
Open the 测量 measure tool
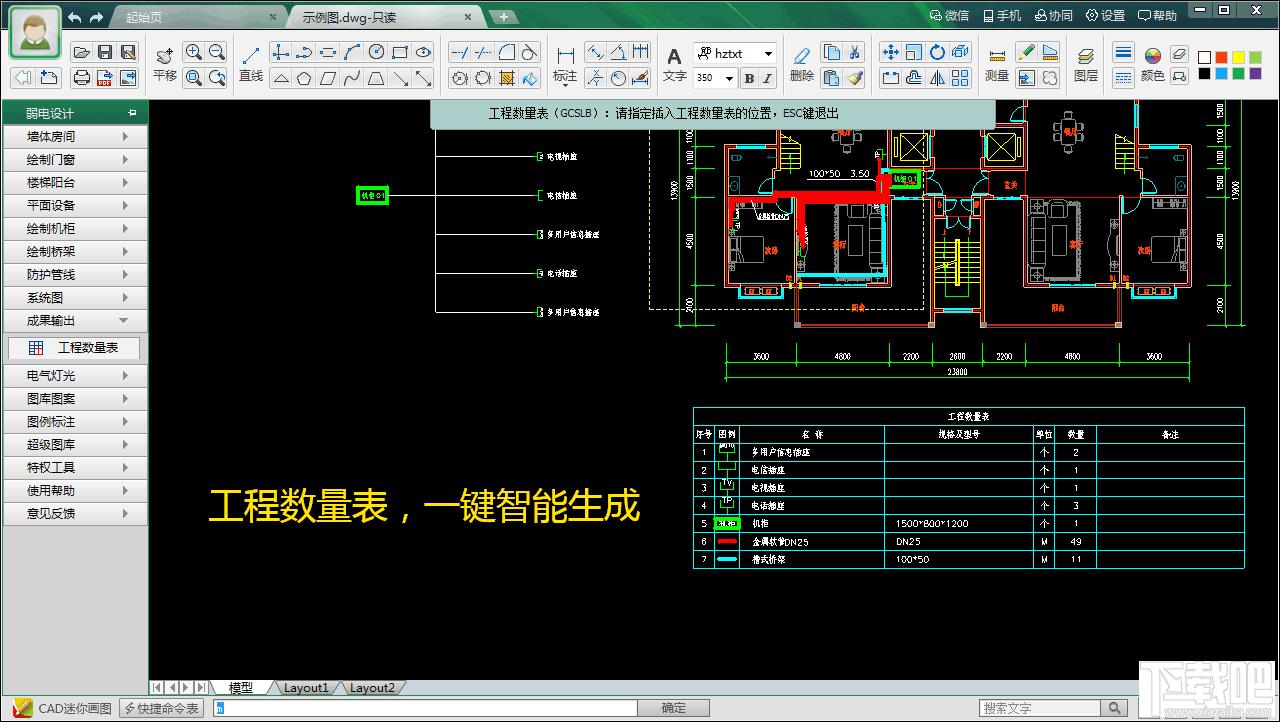[x=997, y=64]
